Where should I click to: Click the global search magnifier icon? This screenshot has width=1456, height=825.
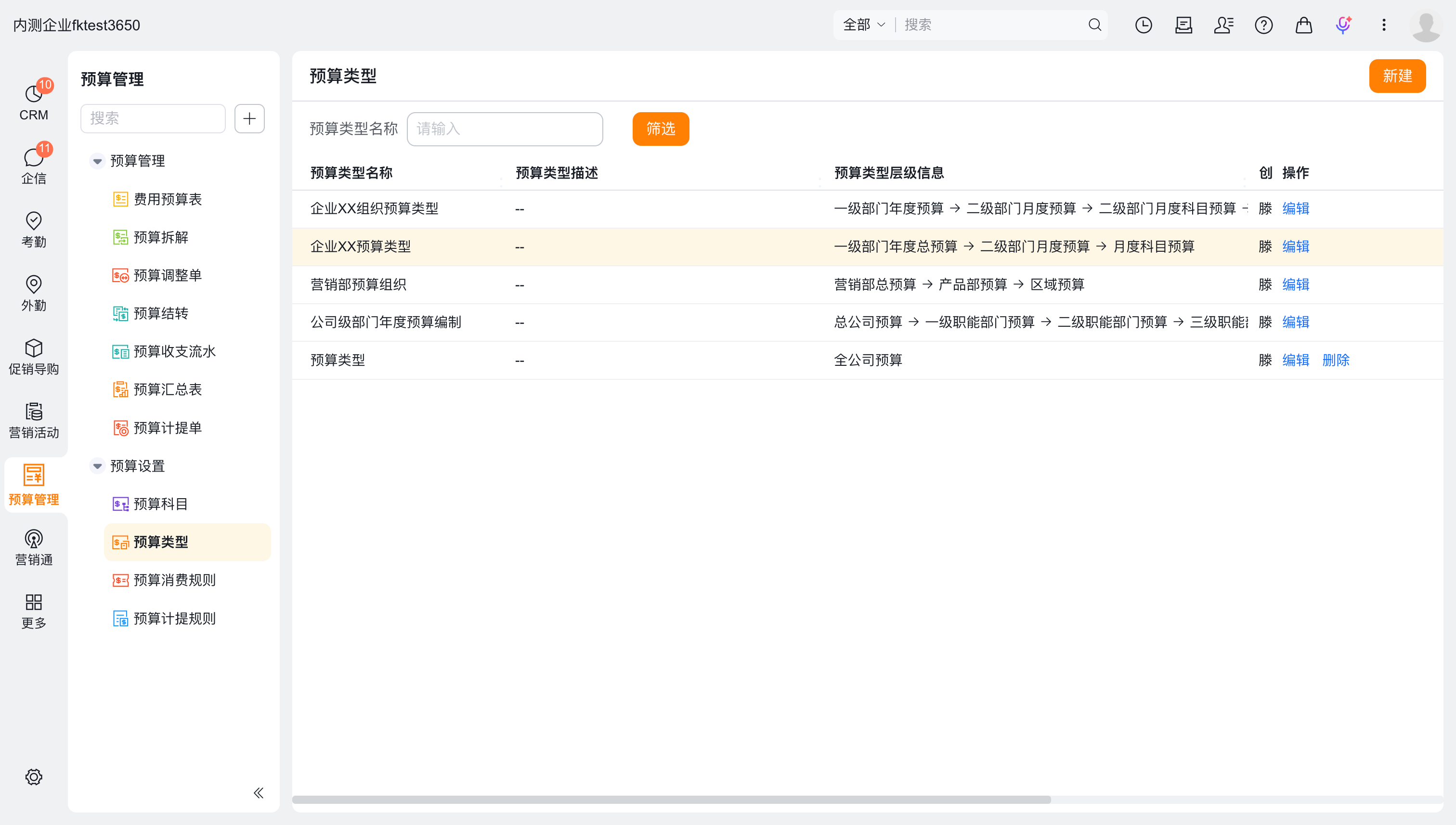[1094, 25]
